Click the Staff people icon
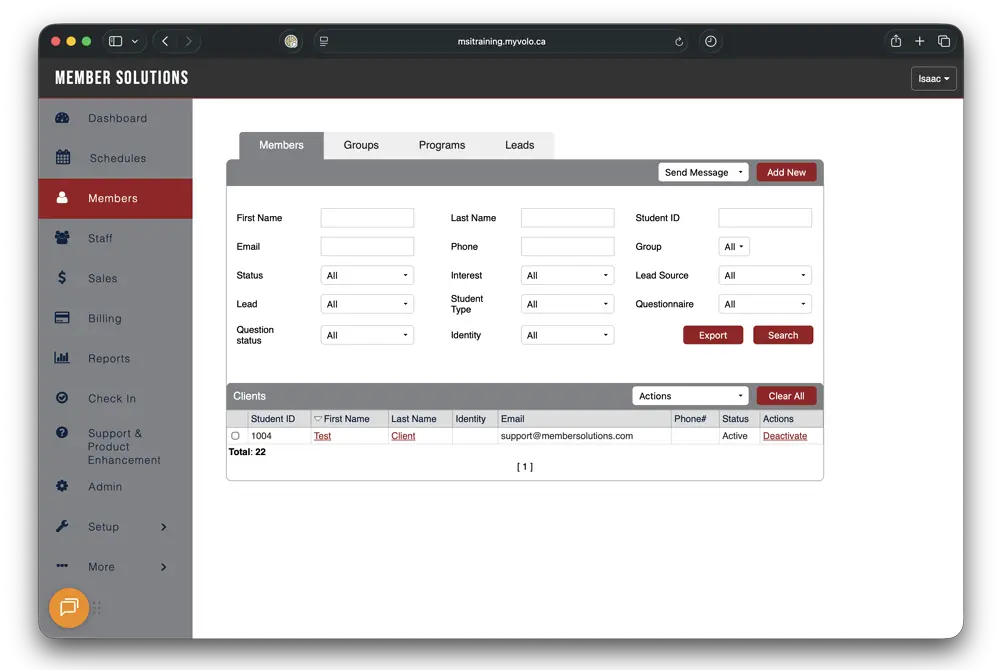The image size is (1000, 670). [62, 238]
